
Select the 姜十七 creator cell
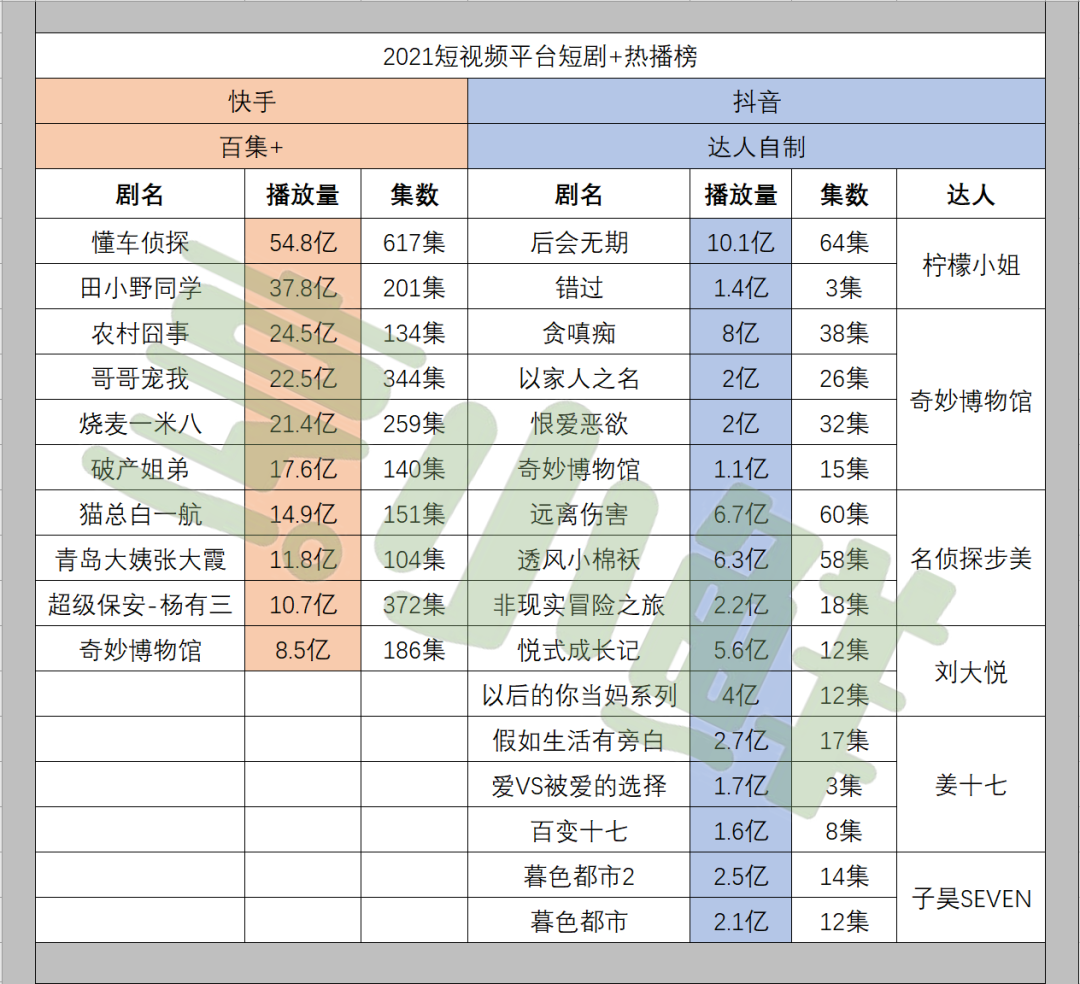(x=970, y=785)
